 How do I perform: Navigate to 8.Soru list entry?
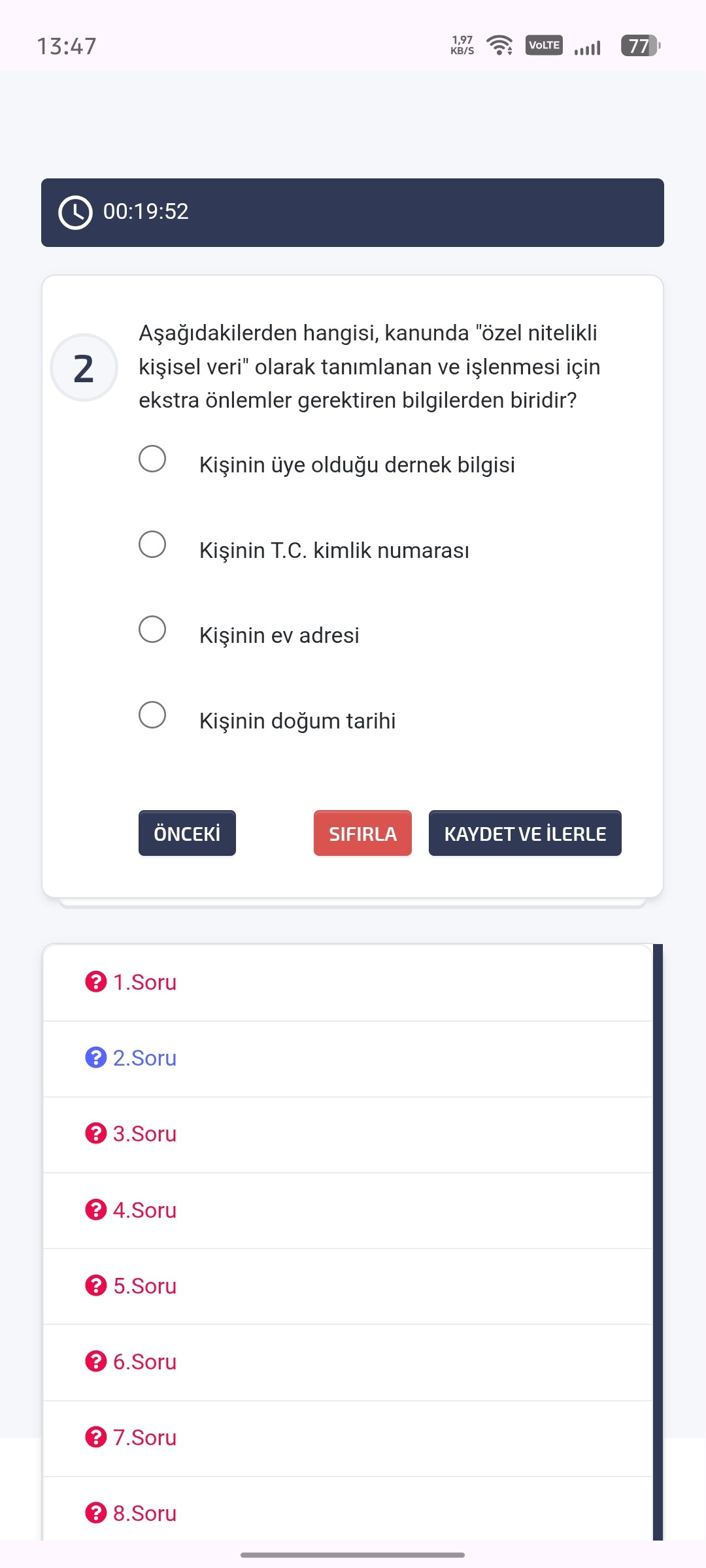pos(144,1513)
